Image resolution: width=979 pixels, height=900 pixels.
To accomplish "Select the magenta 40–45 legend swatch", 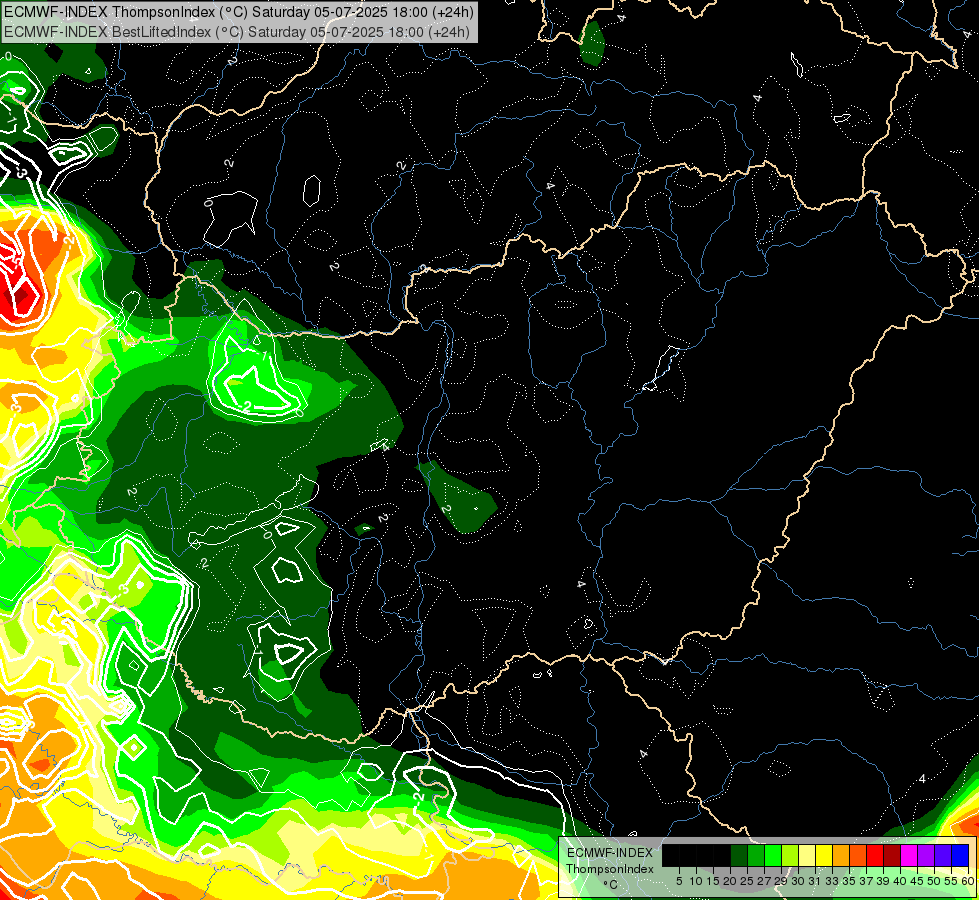I will 909,856.
